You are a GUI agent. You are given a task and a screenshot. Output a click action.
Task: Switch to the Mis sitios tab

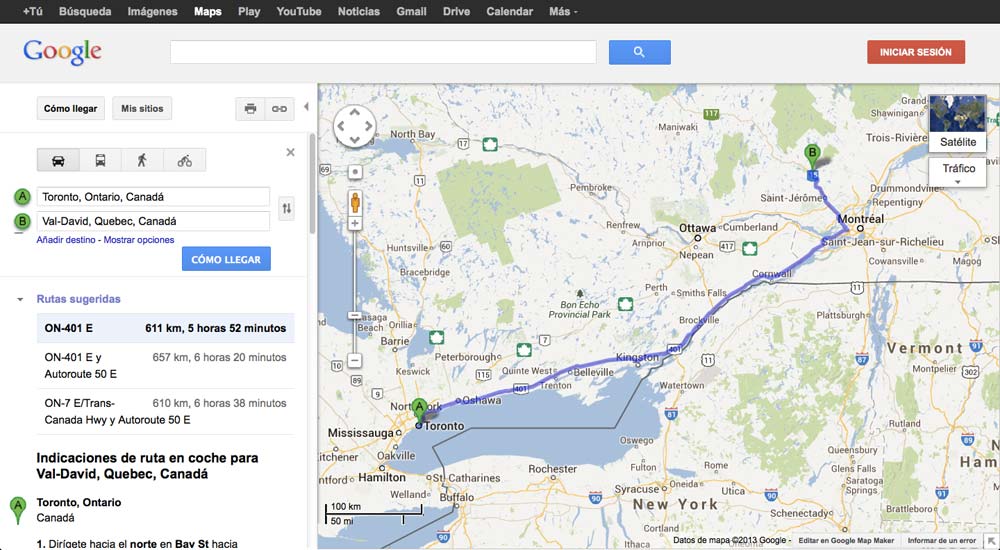pyautogui.click(x=142, y=108)
